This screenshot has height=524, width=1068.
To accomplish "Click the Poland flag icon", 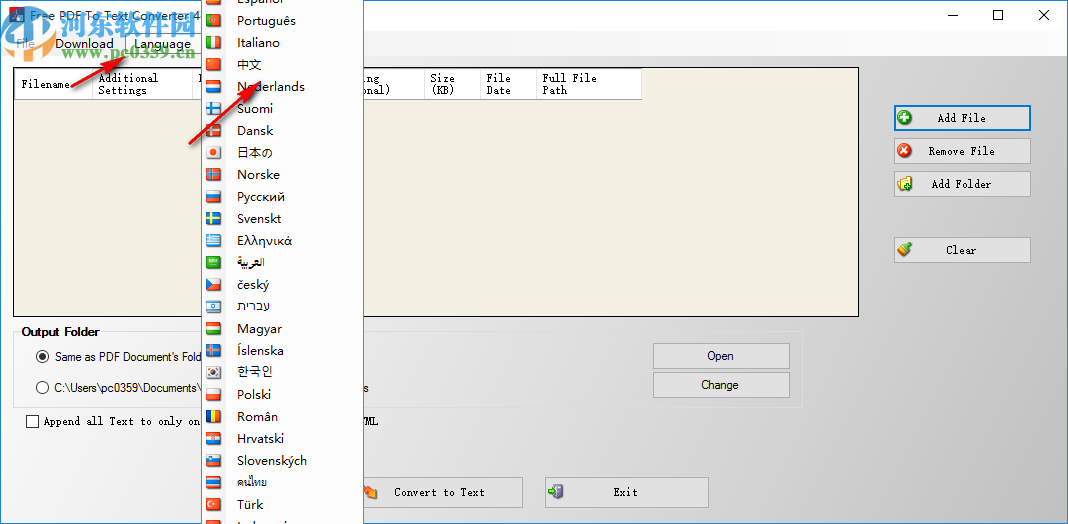I will [213, 395].
